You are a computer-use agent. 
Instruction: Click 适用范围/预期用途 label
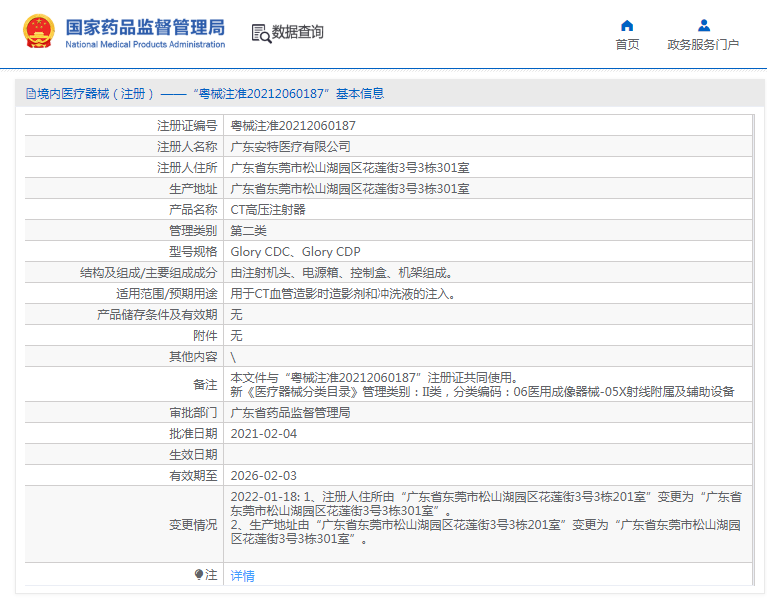[167, 294]
